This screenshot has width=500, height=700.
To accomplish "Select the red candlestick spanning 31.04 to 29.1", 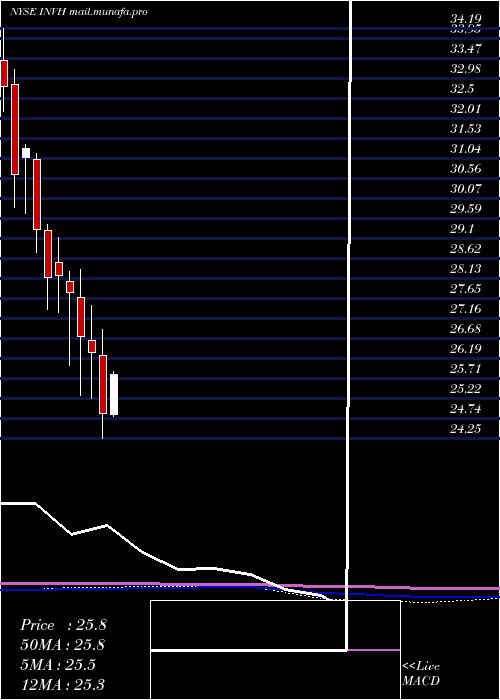I will click(37, 194).
